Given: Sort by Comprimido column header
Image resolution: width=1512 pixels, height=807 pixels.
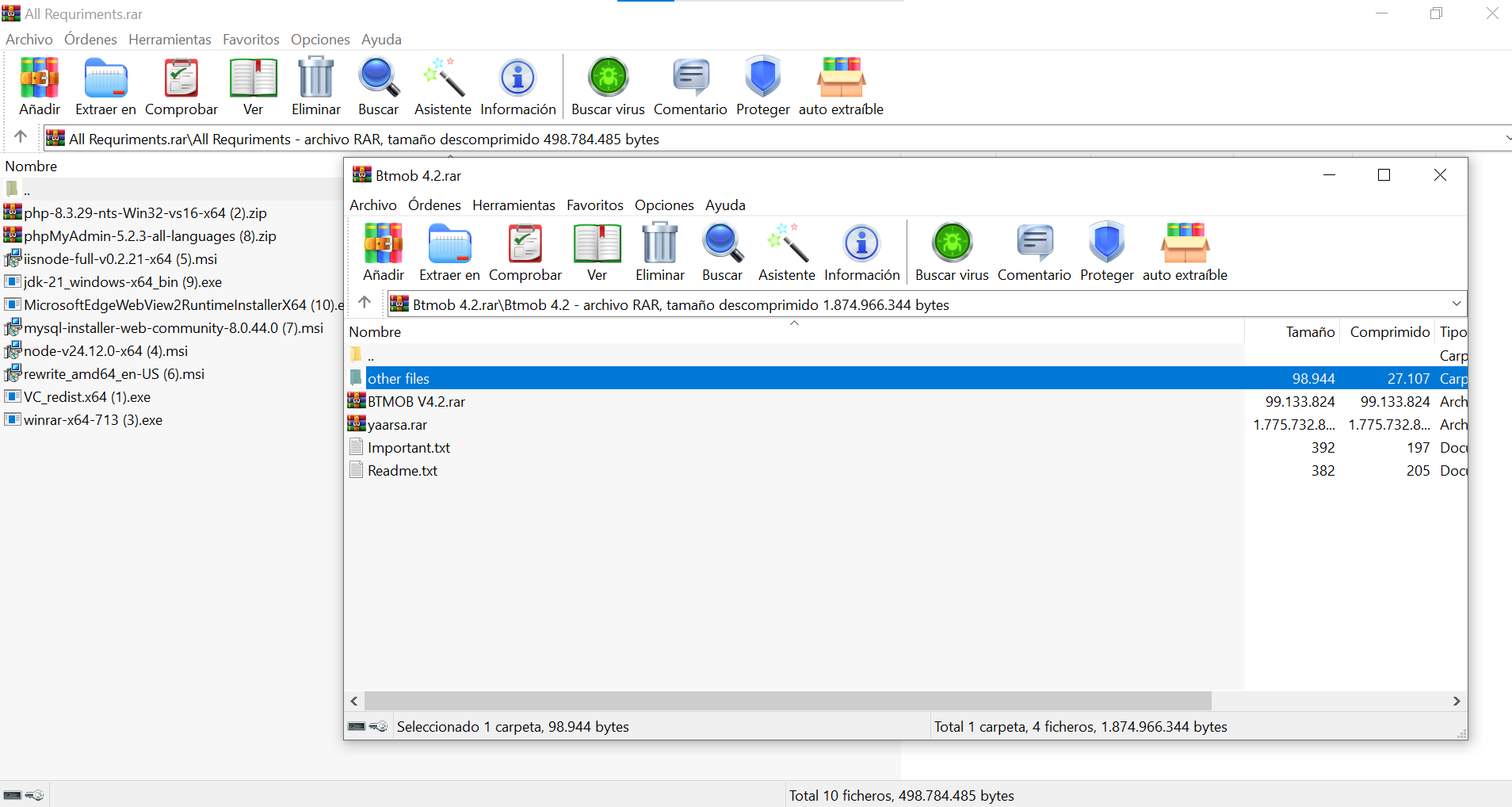Looking at the screenshot, I should point(1388,332).
